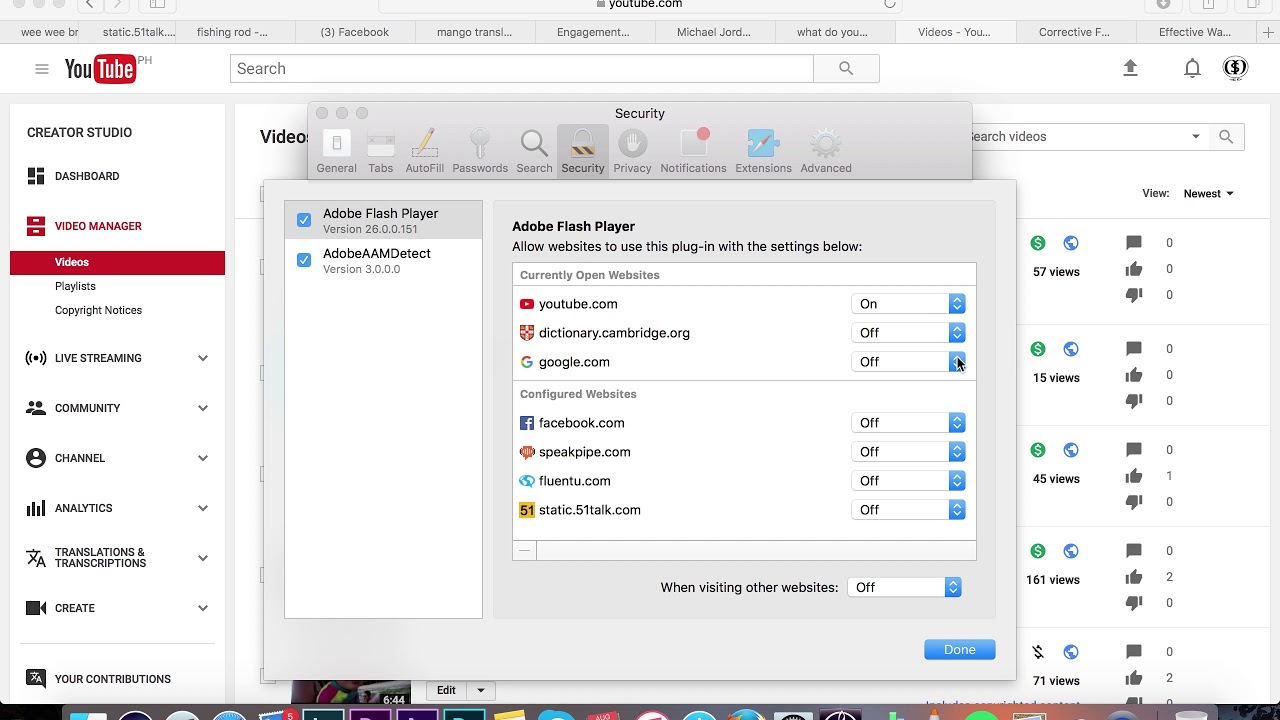Open the General preferences pane
Image resolution: width=1280 pixels, height=720 pixels.
click(336, 152)
